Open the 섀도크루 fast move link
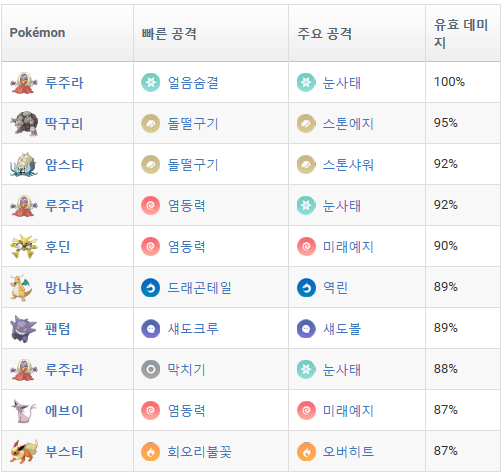The height and width of the screenshot is (474, 502). [193, 329]
